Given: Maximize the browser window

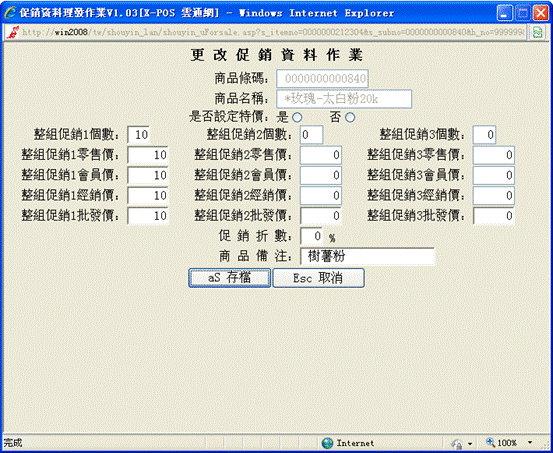Looking at the screenshot, I should (x=523, y=14).
